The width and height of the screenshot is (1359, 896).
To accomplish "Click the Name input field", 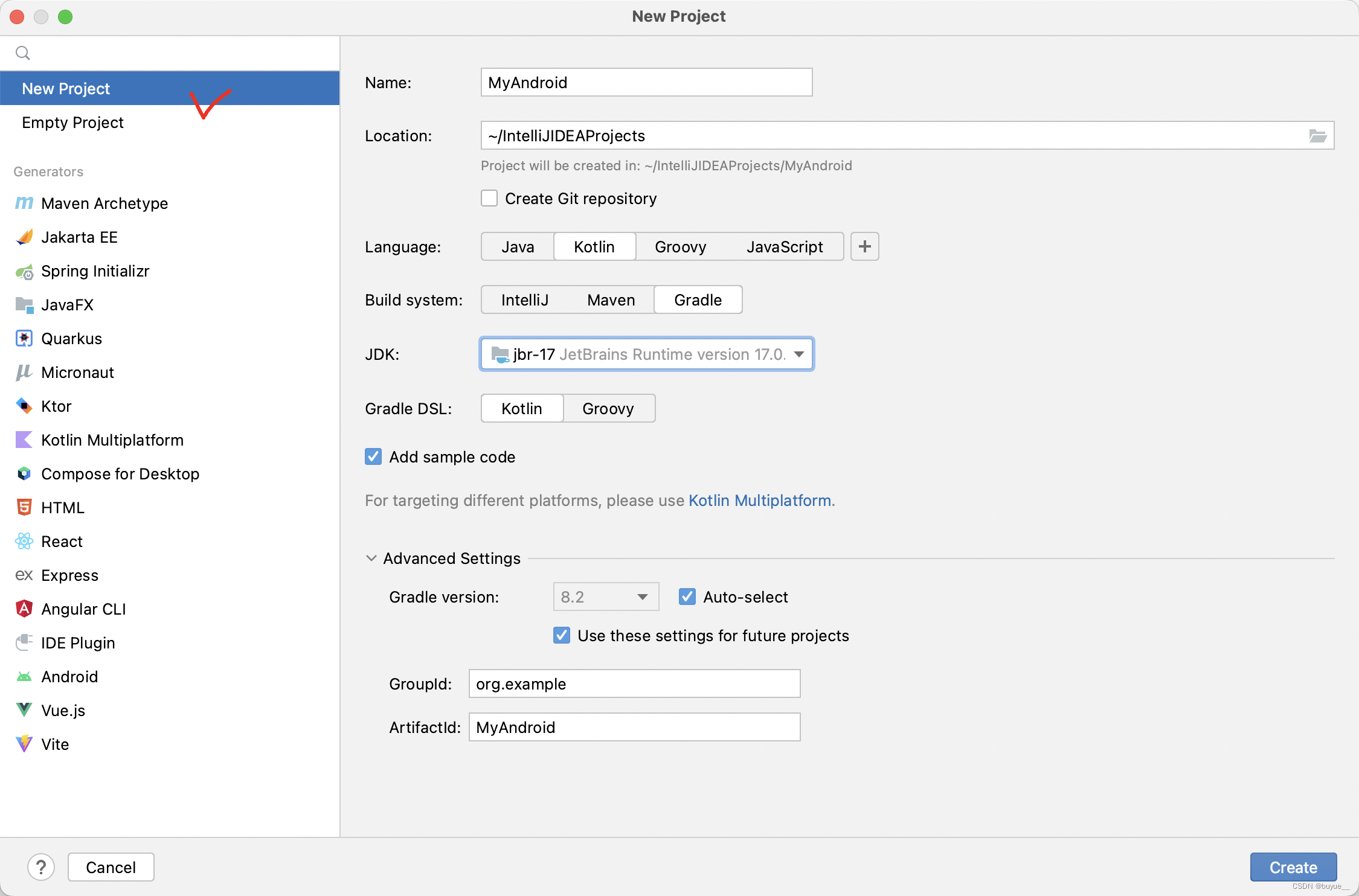I will click(x=646, y=83).
